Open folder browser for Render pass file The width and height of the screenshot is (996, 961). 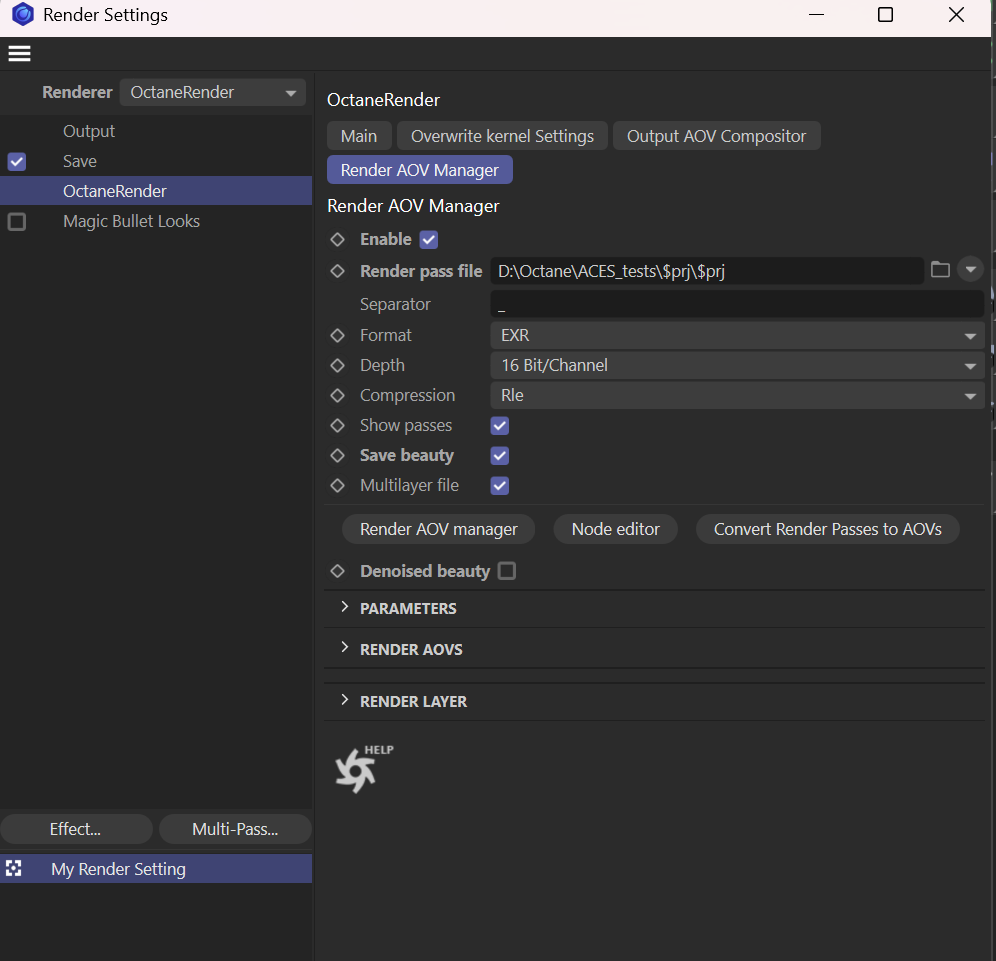coord(940,270)
